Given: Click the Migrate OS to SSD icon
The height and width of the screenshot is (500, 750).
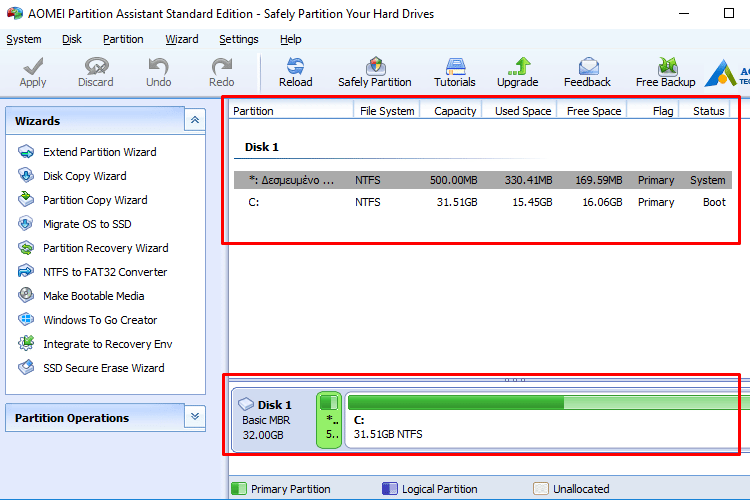Looking at the screenshot, I should (26, 223).
